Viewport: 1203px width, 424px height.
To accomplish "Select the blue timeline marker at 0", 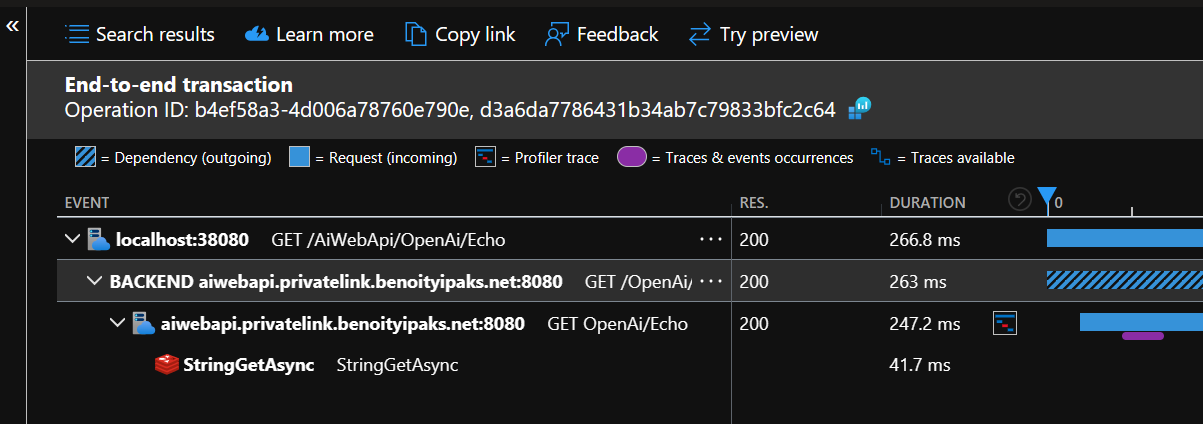I will (1046, 198).
